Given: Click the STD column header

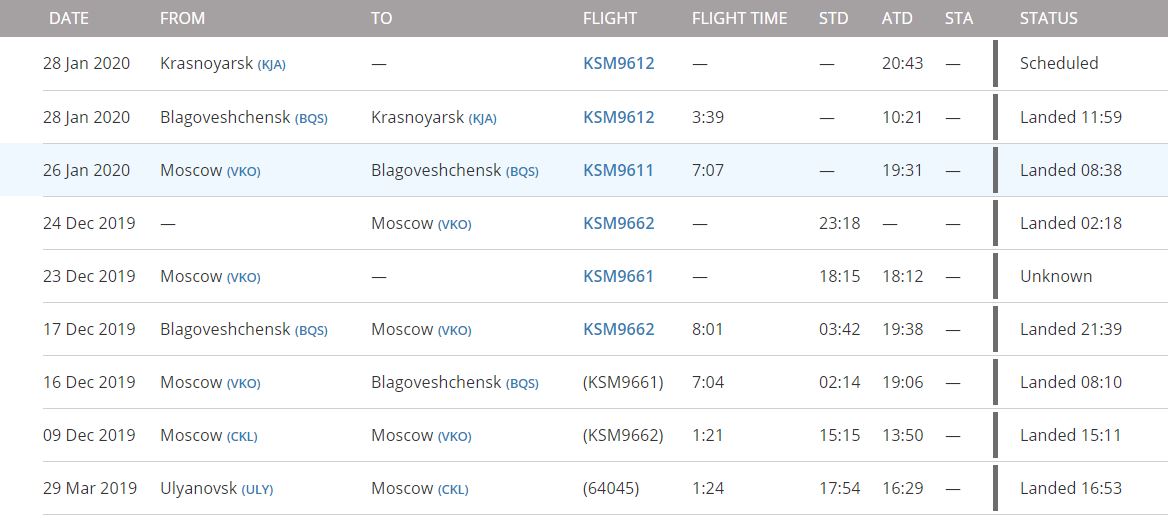Looking at the screenshot, I should point(833,18).
